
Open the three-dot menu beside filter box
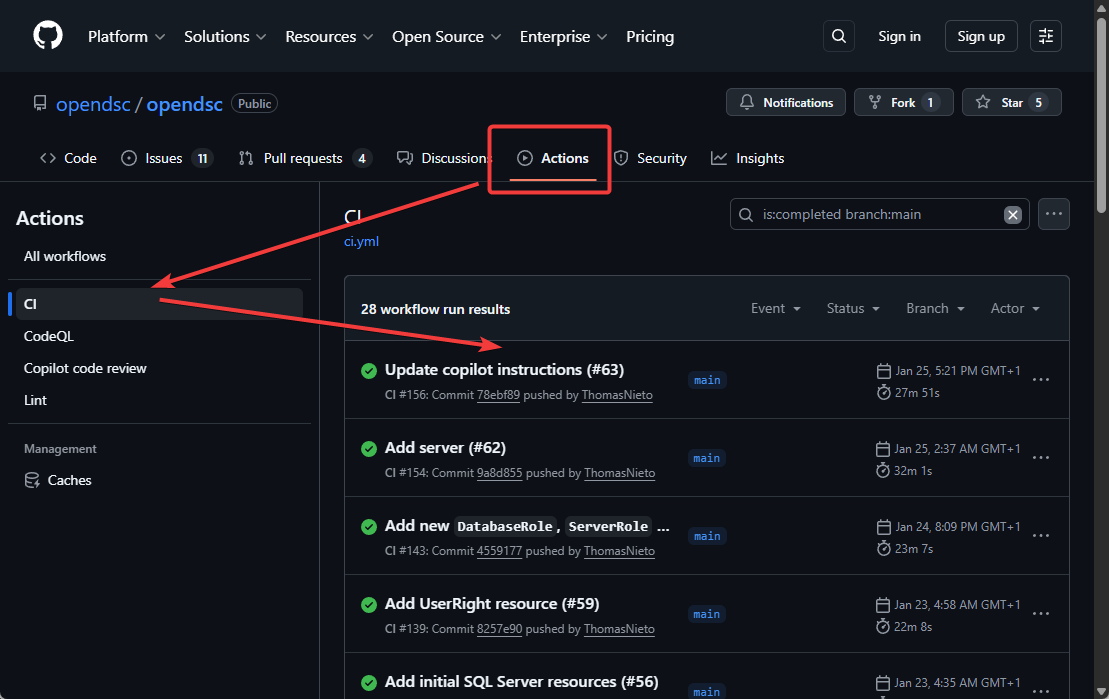[1054, 214]
